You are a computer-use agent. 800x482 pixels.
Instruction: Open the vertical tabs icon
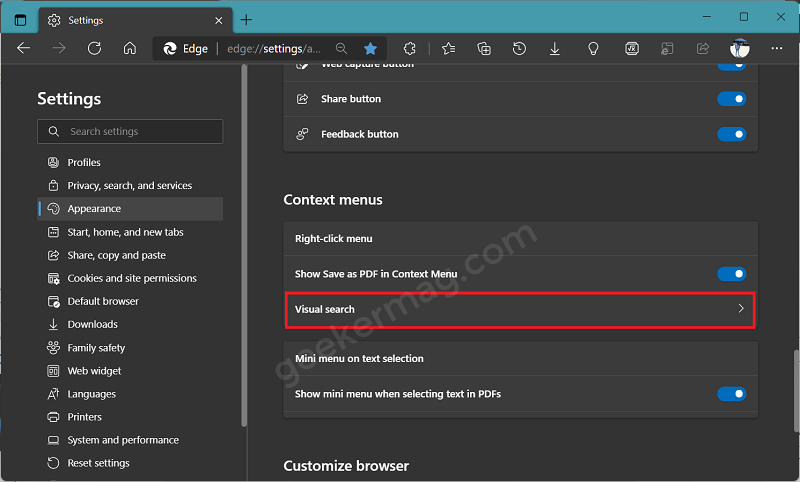(x=20, y=20)
